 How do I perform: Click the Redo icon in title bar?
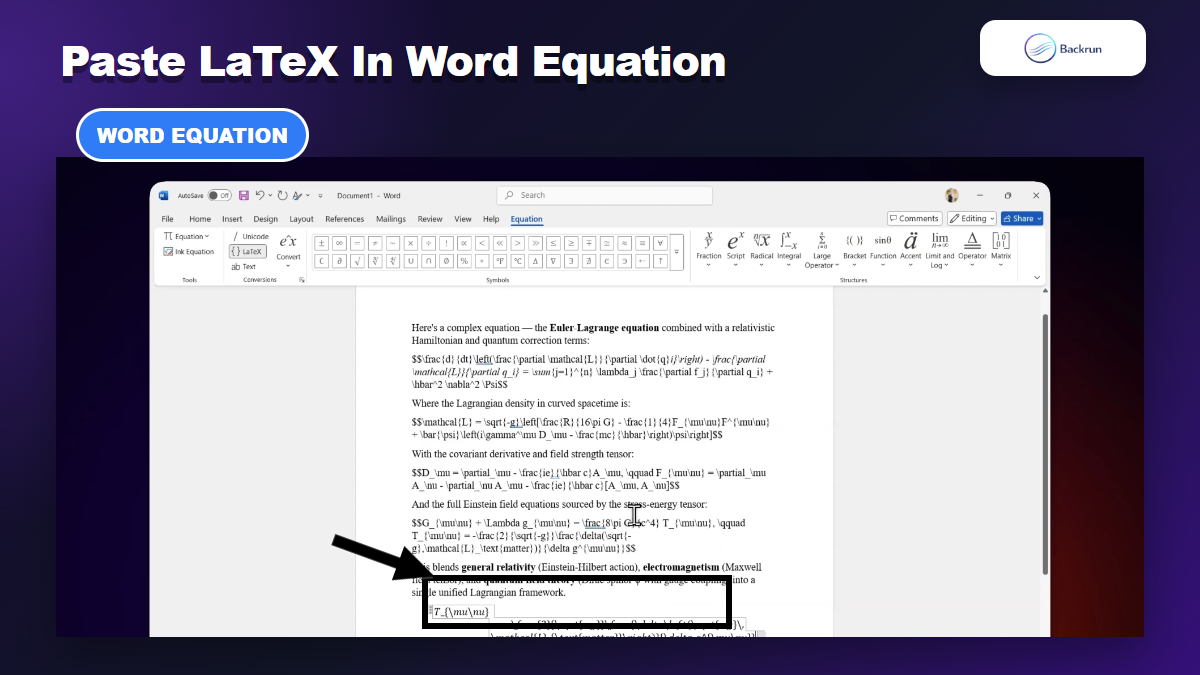[x=282, y=195]
